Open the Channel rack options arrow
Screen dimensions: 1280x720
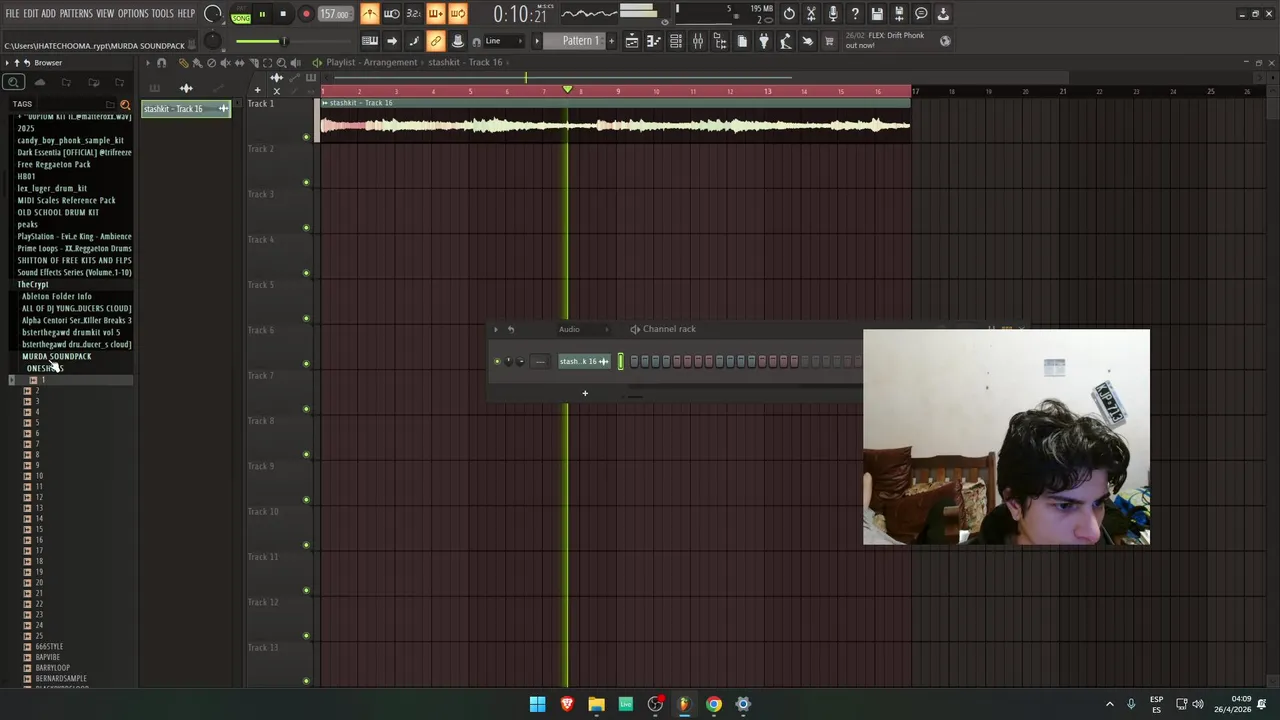coord(495,329)
